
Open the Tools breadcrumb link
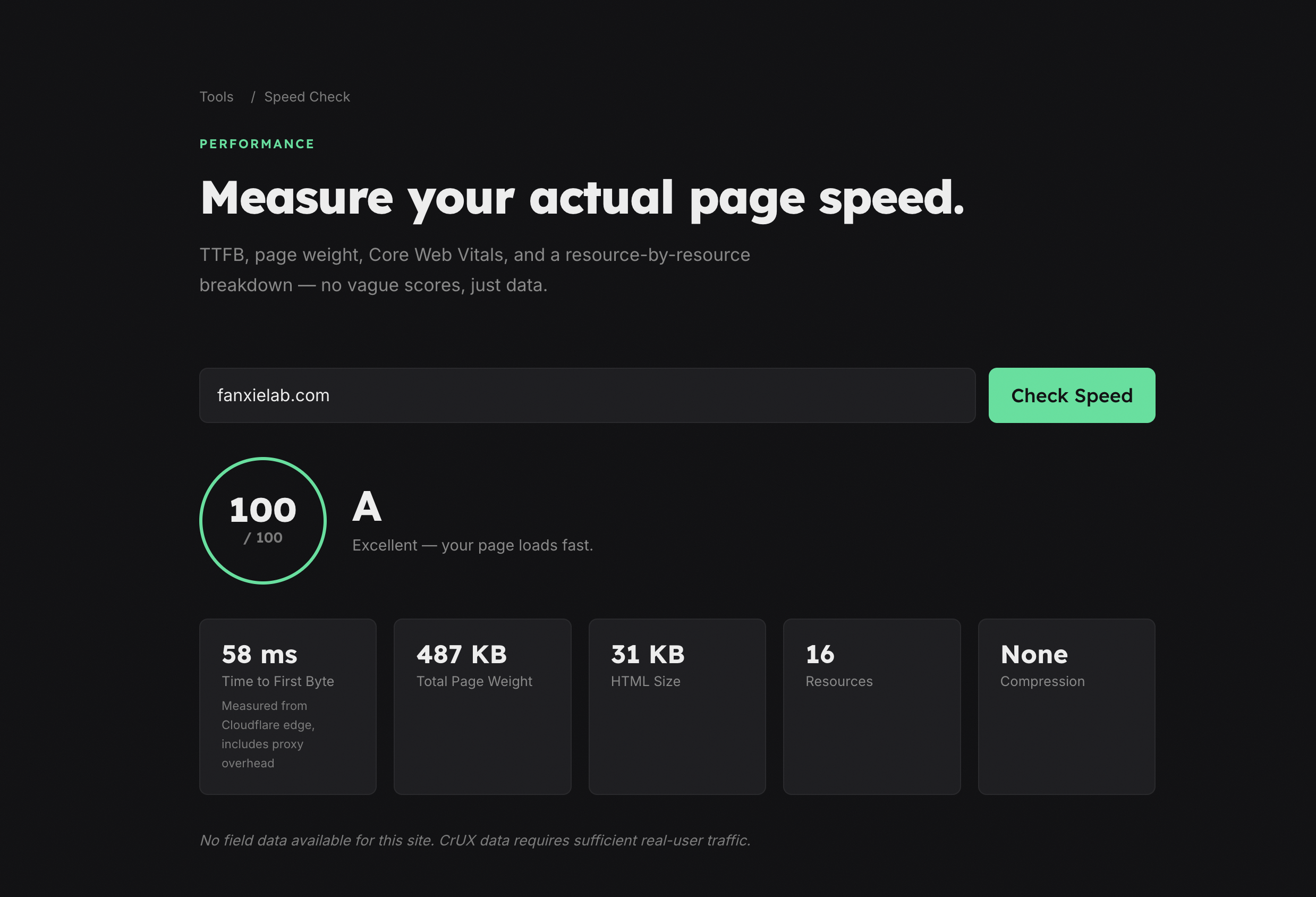pyautogui.click(x=216, y=97)
